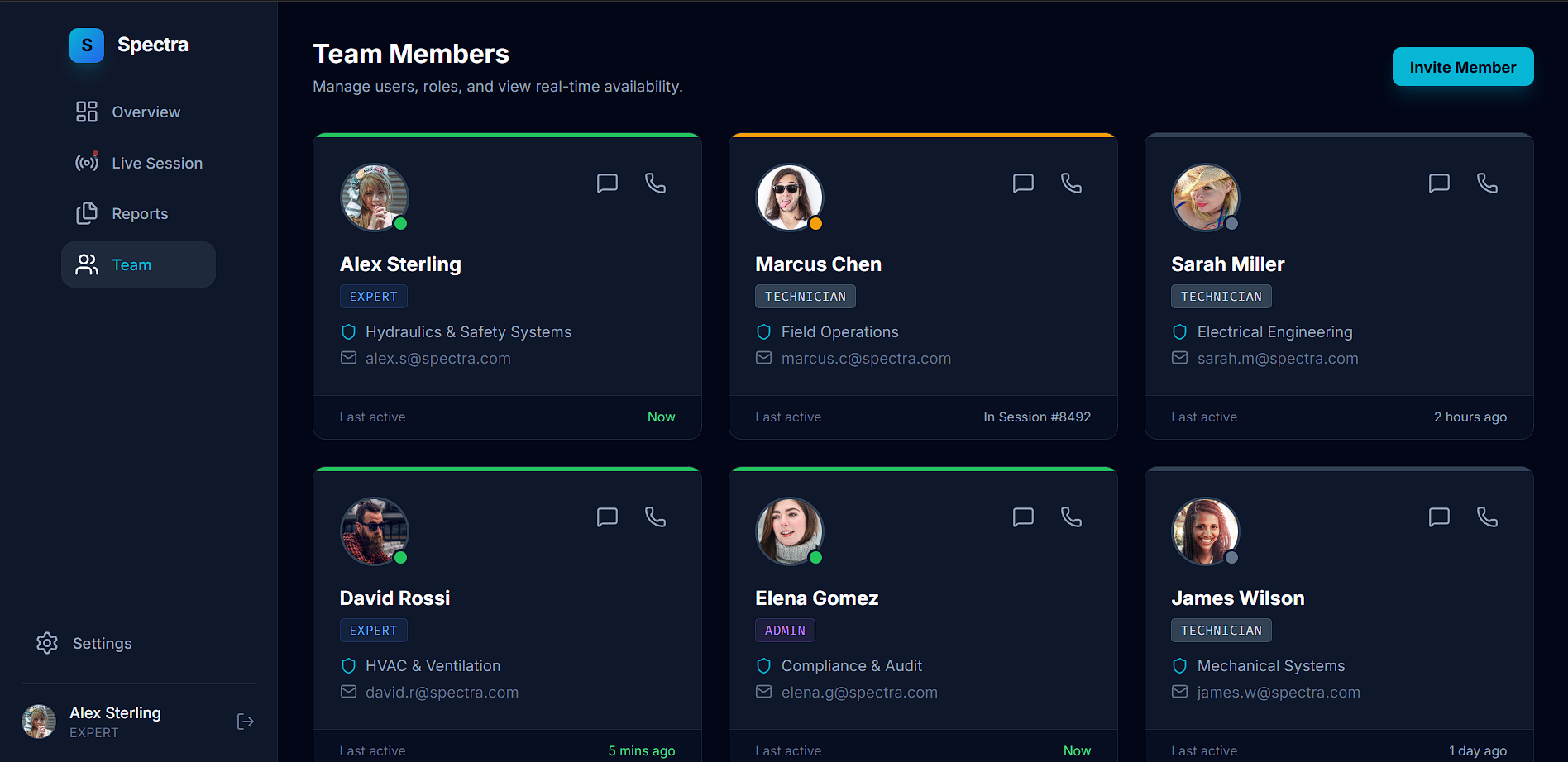Click Marcus Chen's avatar
The width and height of the screenshot is (1568, 762).
tap(790, 198)
